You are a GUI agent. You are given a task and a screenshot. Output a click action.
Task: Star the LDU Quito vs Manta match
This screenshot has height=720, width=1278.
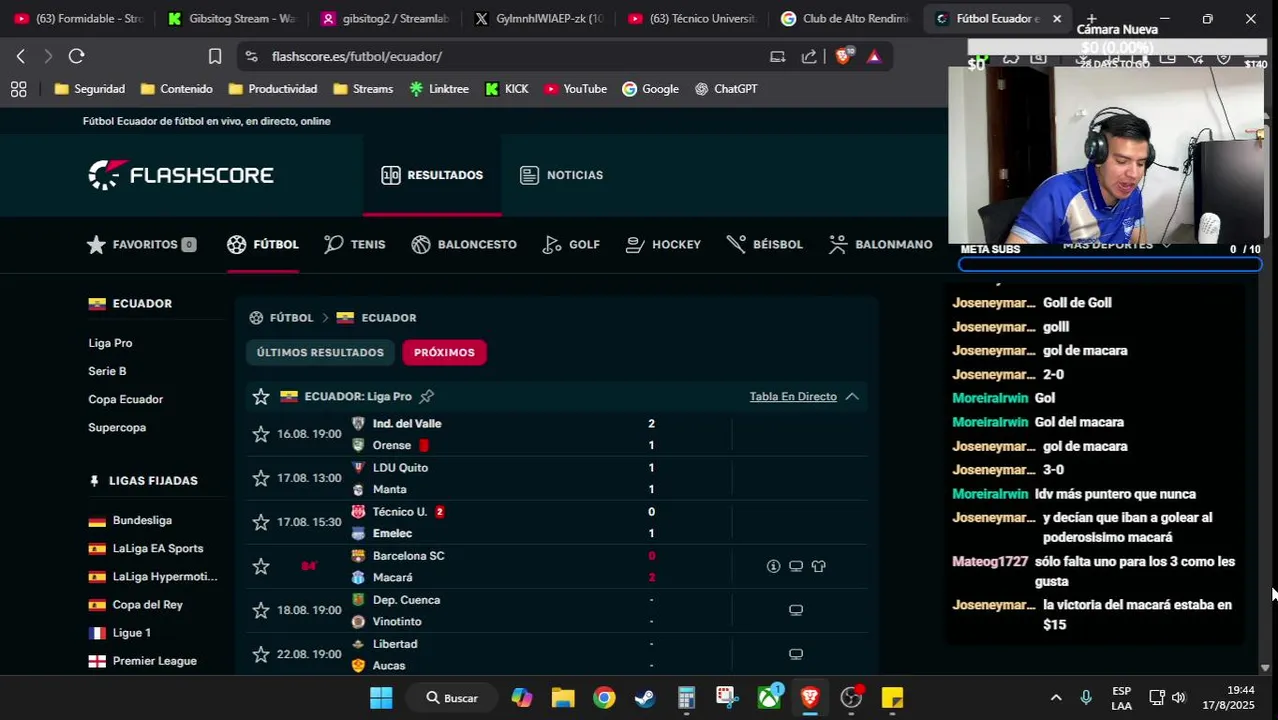261,478
